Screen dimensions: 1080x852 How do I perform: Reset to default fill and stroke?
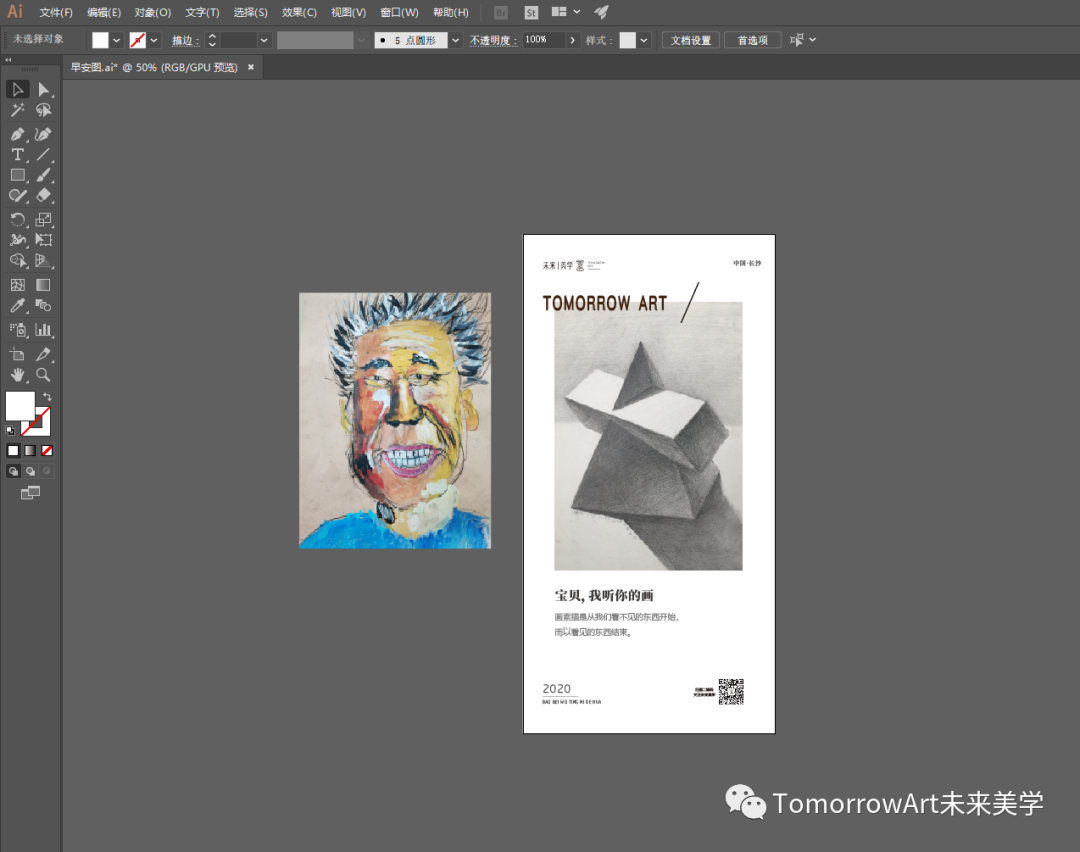10,430
